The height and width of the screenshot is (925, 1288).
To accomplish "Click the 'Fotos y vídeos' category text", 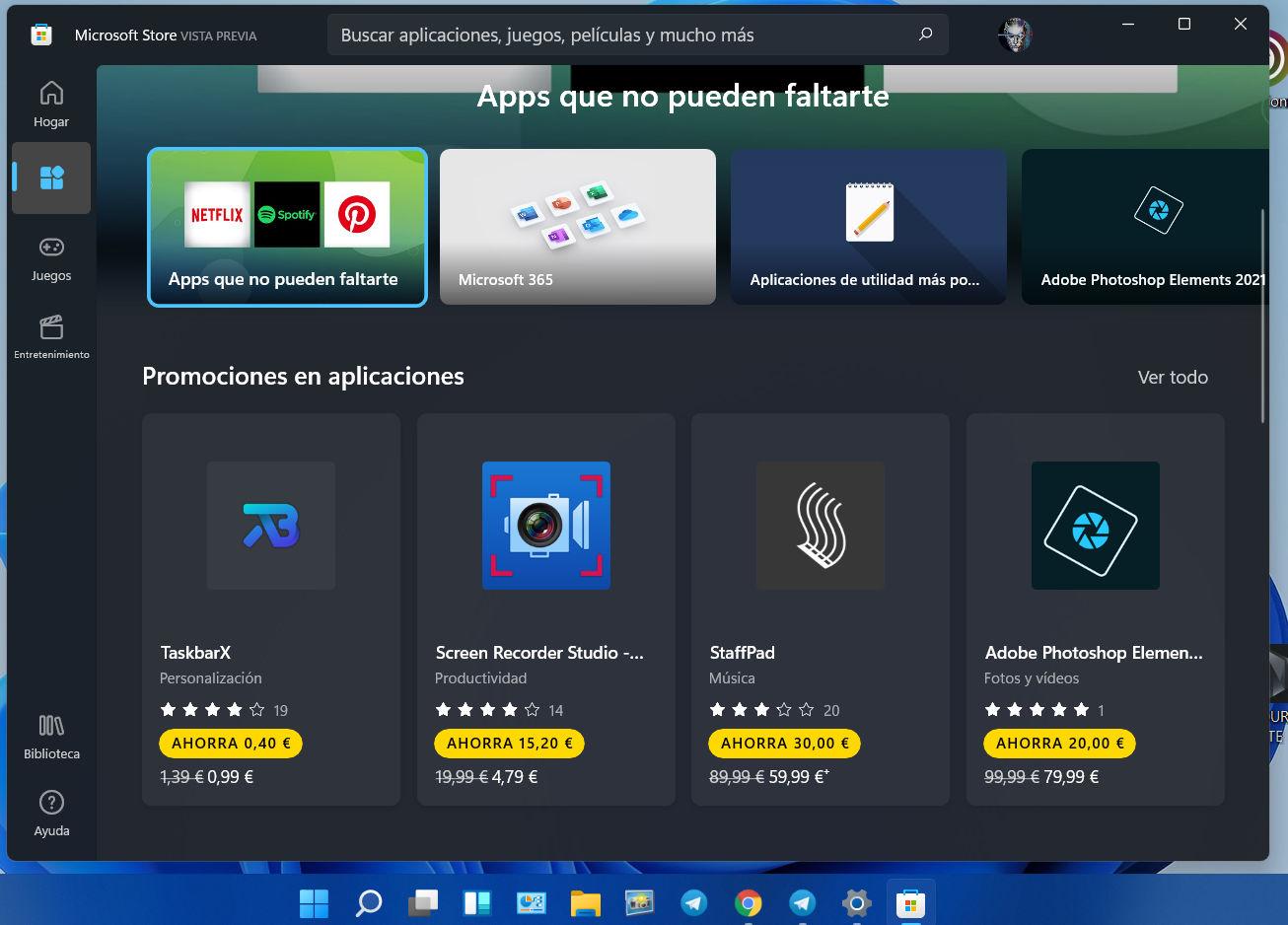I will [x=1032, y=678].
